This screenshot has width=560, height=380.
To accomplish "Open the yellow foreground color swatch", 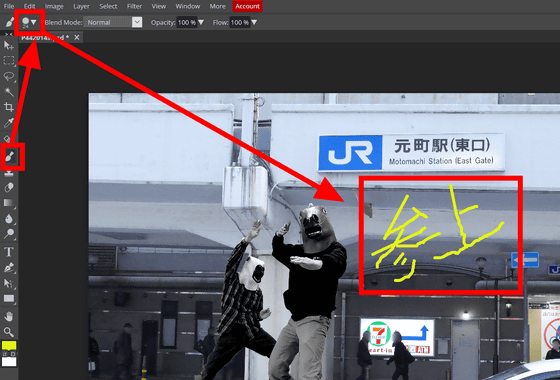I will click(9, 345).
